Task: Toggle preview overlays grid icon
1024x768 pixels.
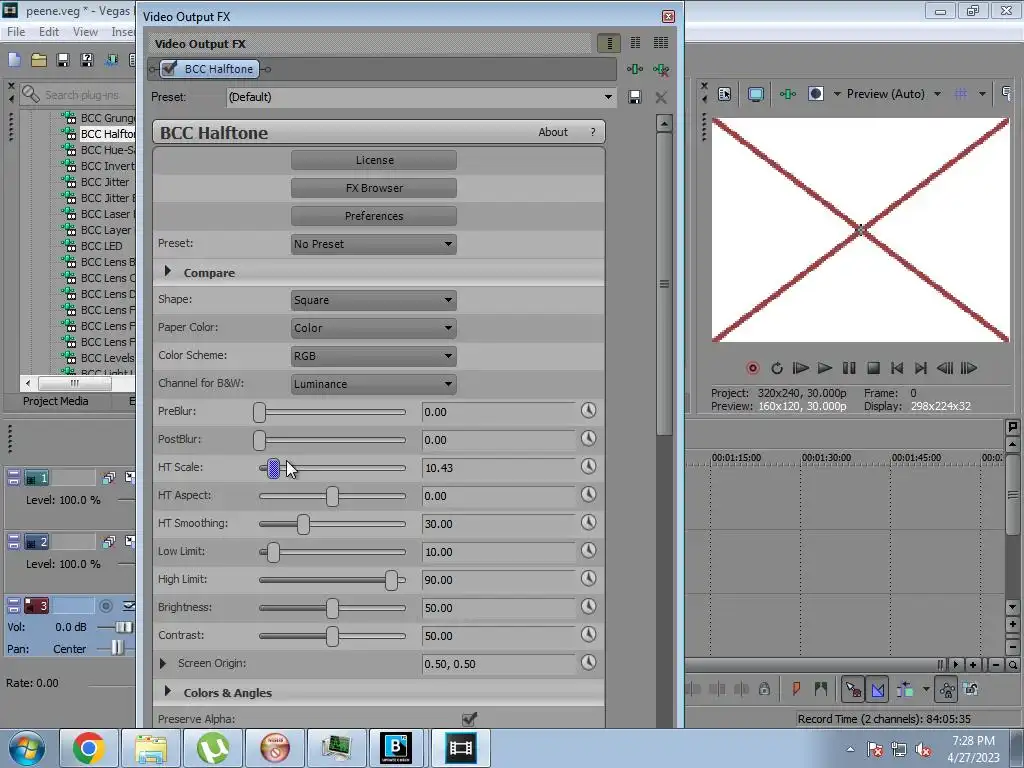Action: 961,94
